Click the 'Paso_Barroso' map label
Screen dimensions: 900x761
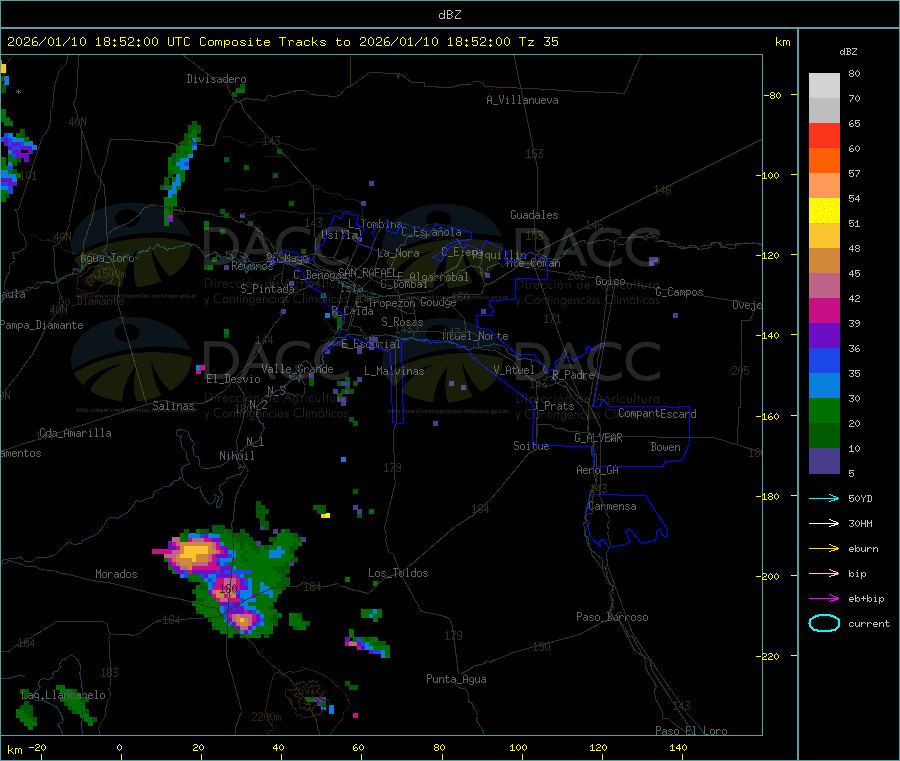tap(612, 617)
